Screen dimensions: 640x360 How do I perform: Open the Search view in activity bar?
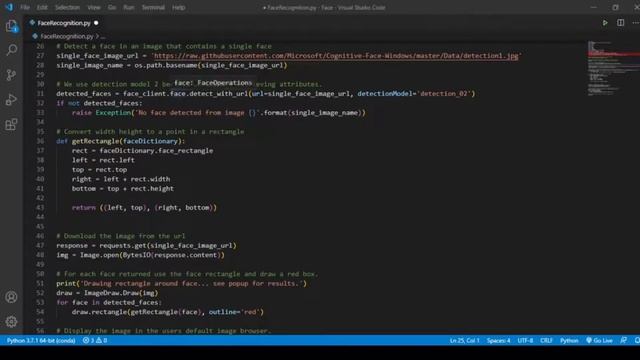click(x=11, y=50)
